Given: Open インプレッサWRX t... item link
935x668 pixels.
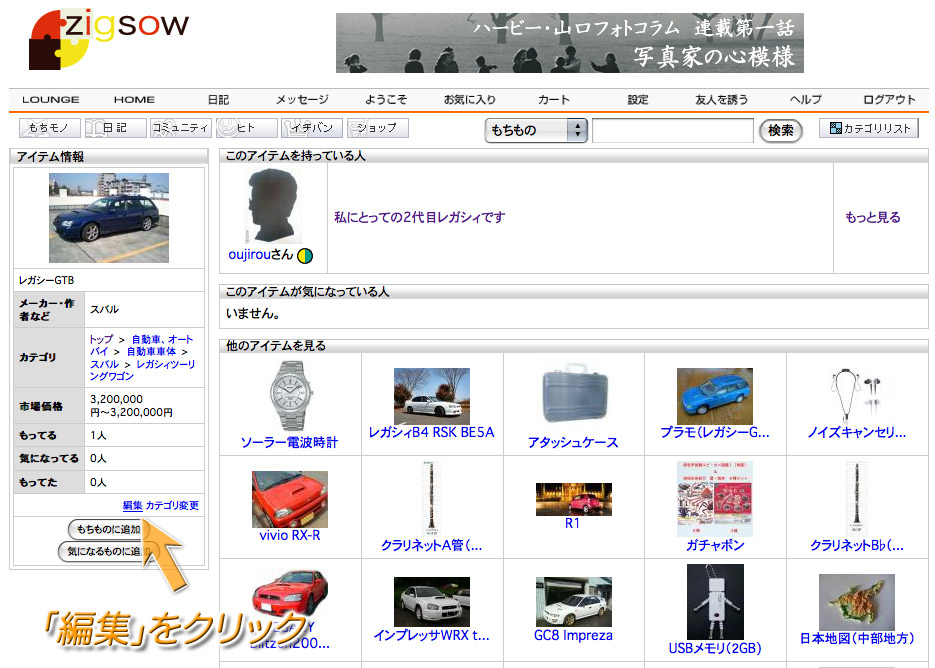Looking at the screenshot, I should (431, 635).
